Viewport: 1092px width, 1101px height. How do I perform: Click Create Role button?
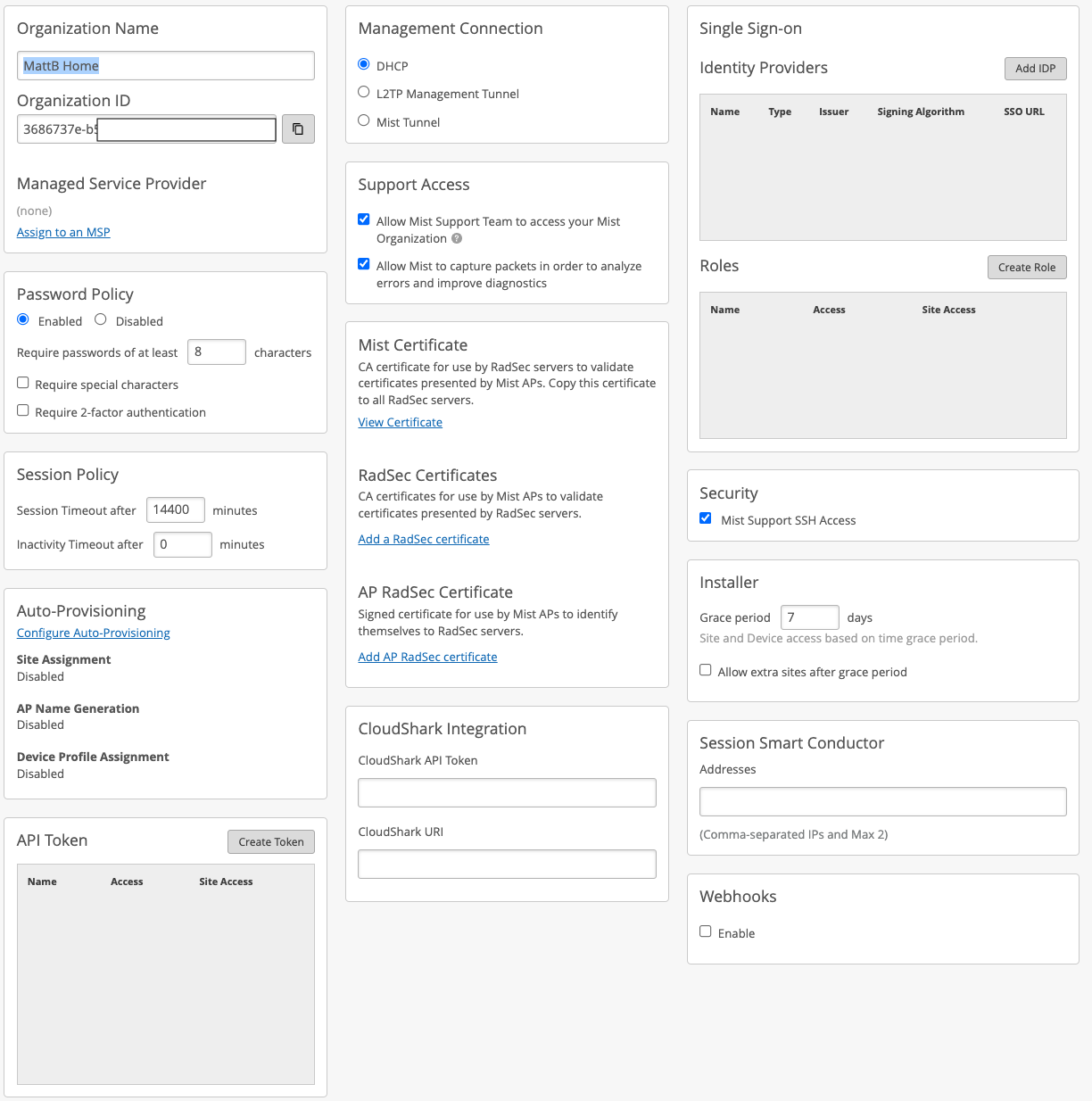(1026, 268)
